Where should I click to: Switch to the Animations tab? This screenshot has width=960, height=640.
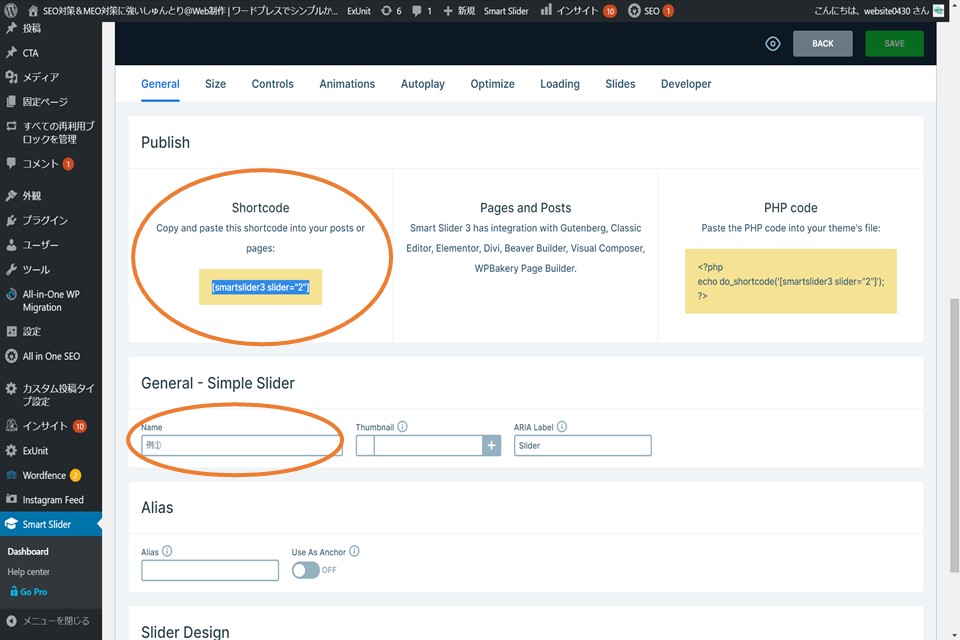347,84
